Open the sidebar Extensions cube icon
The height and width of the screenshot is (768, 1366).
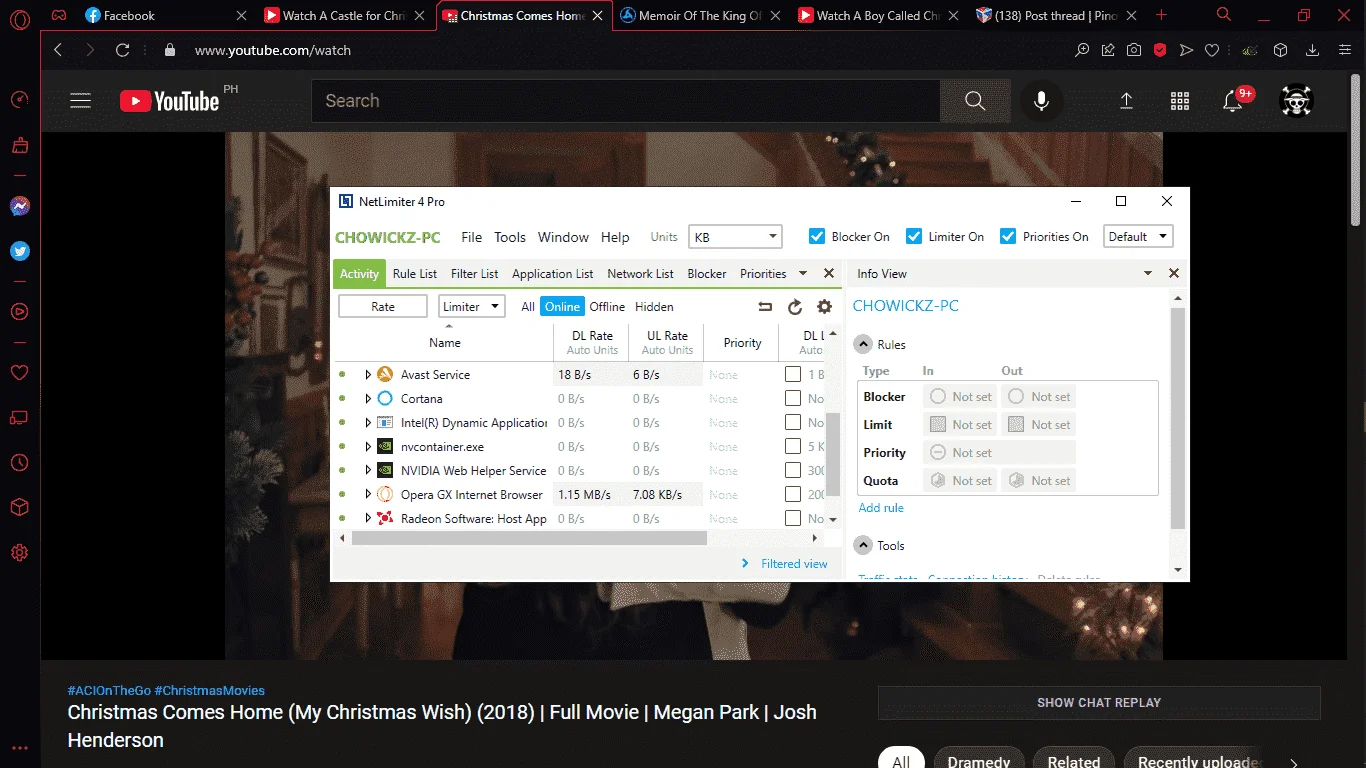click(19, 508)
